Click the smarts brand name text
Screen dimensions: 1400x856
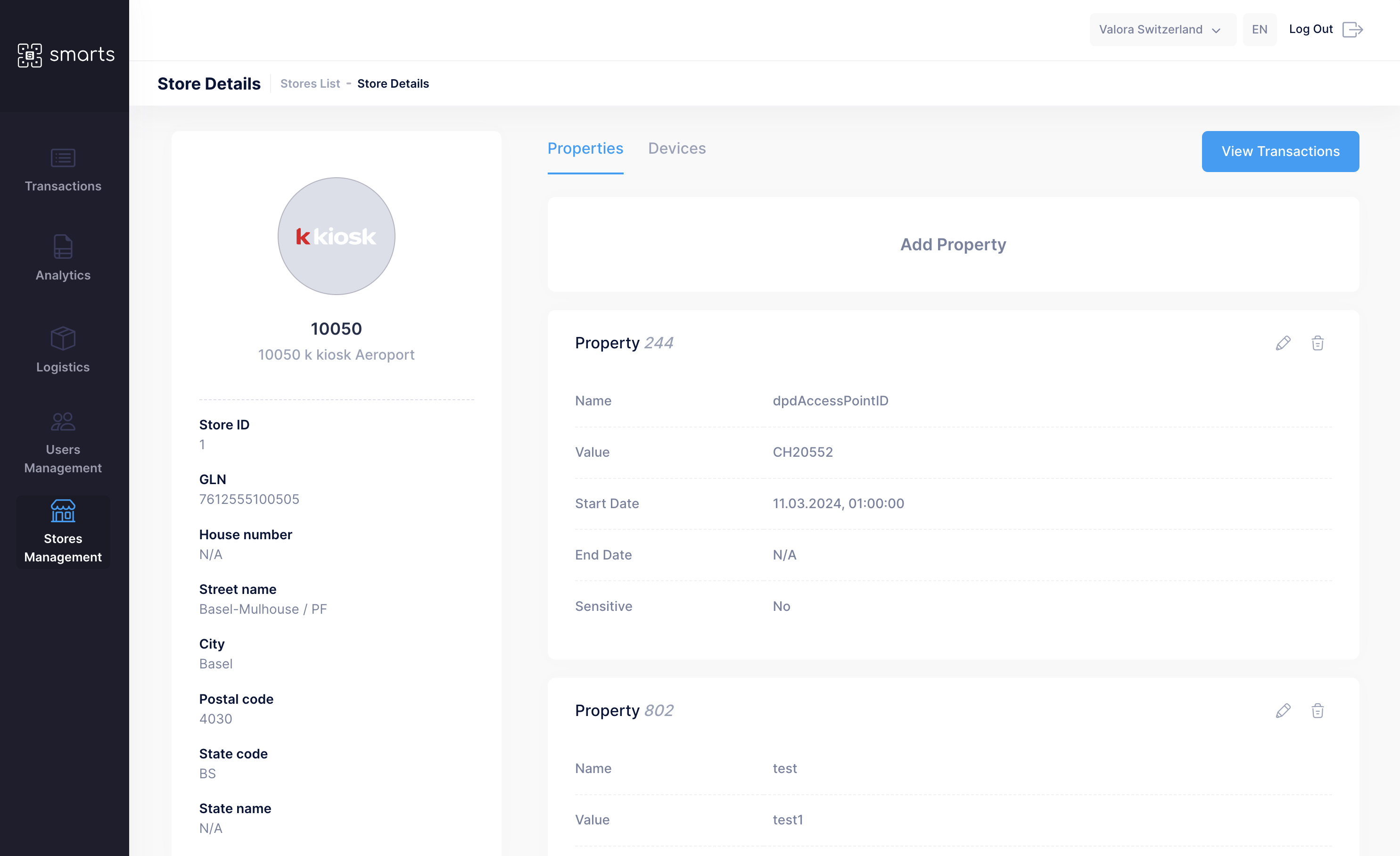click(82, 55)
